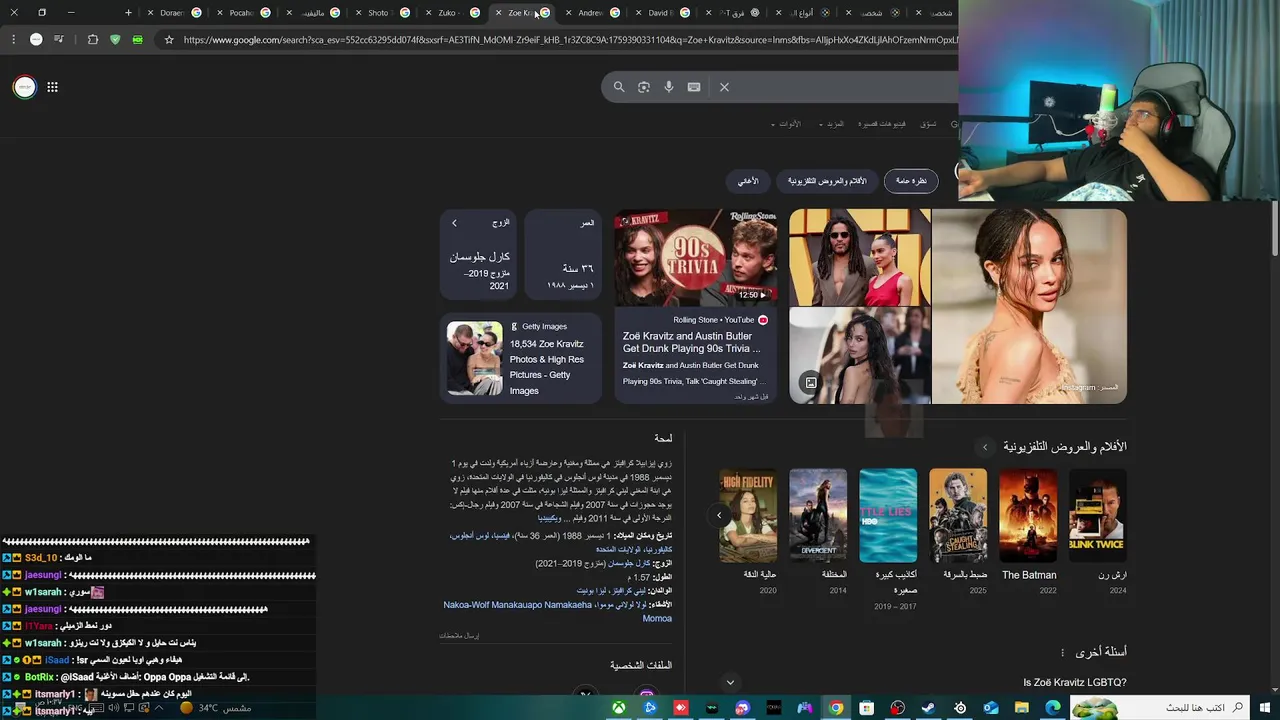Click the weather widget 34°C مشمس
This screenshot has height=720, width=1280.
(216, 708)
